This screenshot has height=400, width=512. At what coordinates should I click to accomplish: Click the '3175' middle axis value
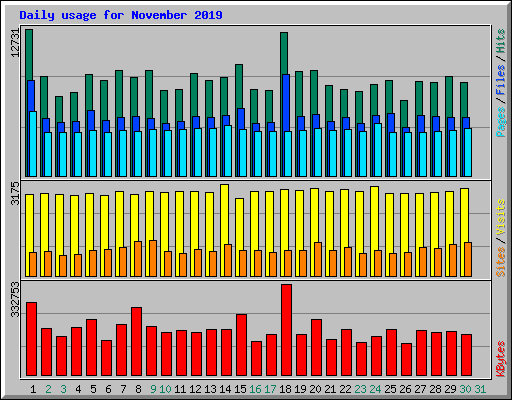pyautogui.click(x=15, y=193)
